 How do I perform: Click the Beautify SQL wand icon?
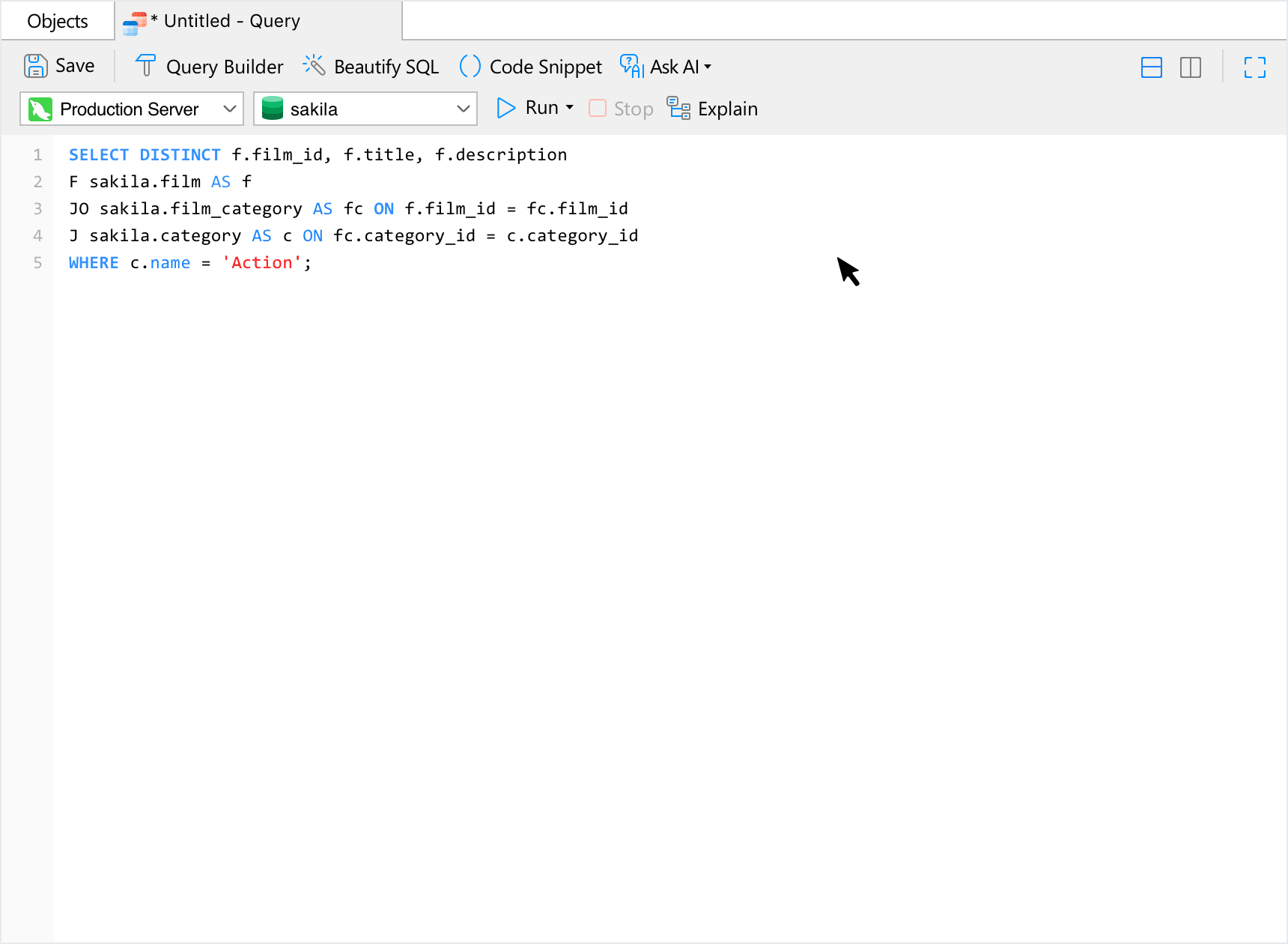pos(314,66)
